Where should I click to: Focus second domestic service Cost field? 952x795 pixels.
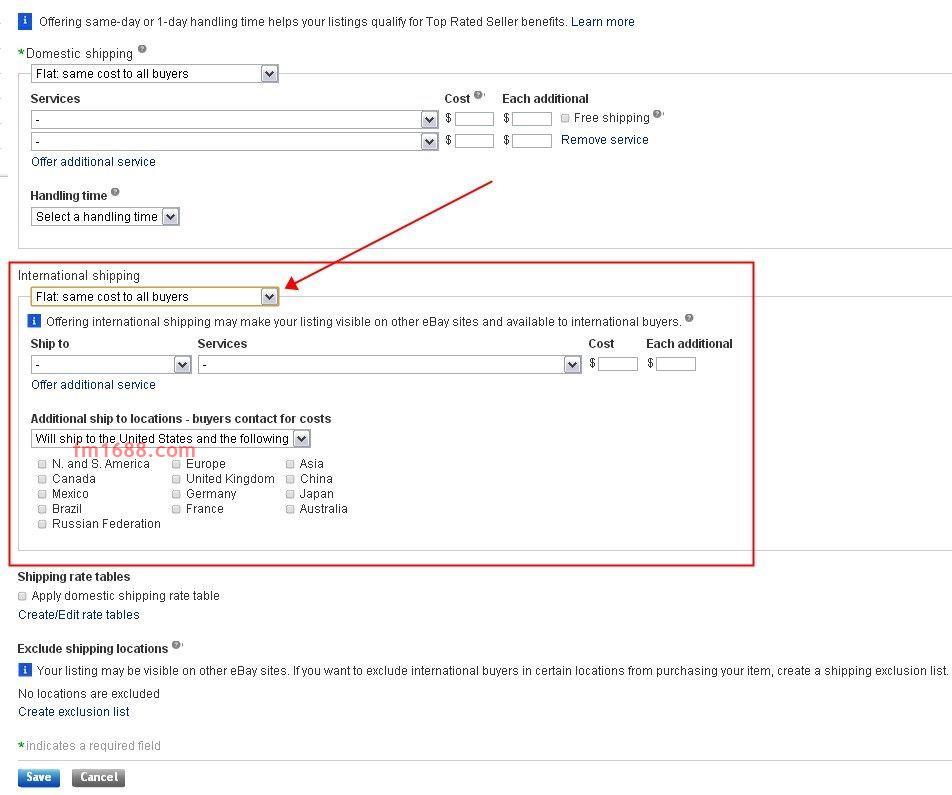[x=474, y=141]
